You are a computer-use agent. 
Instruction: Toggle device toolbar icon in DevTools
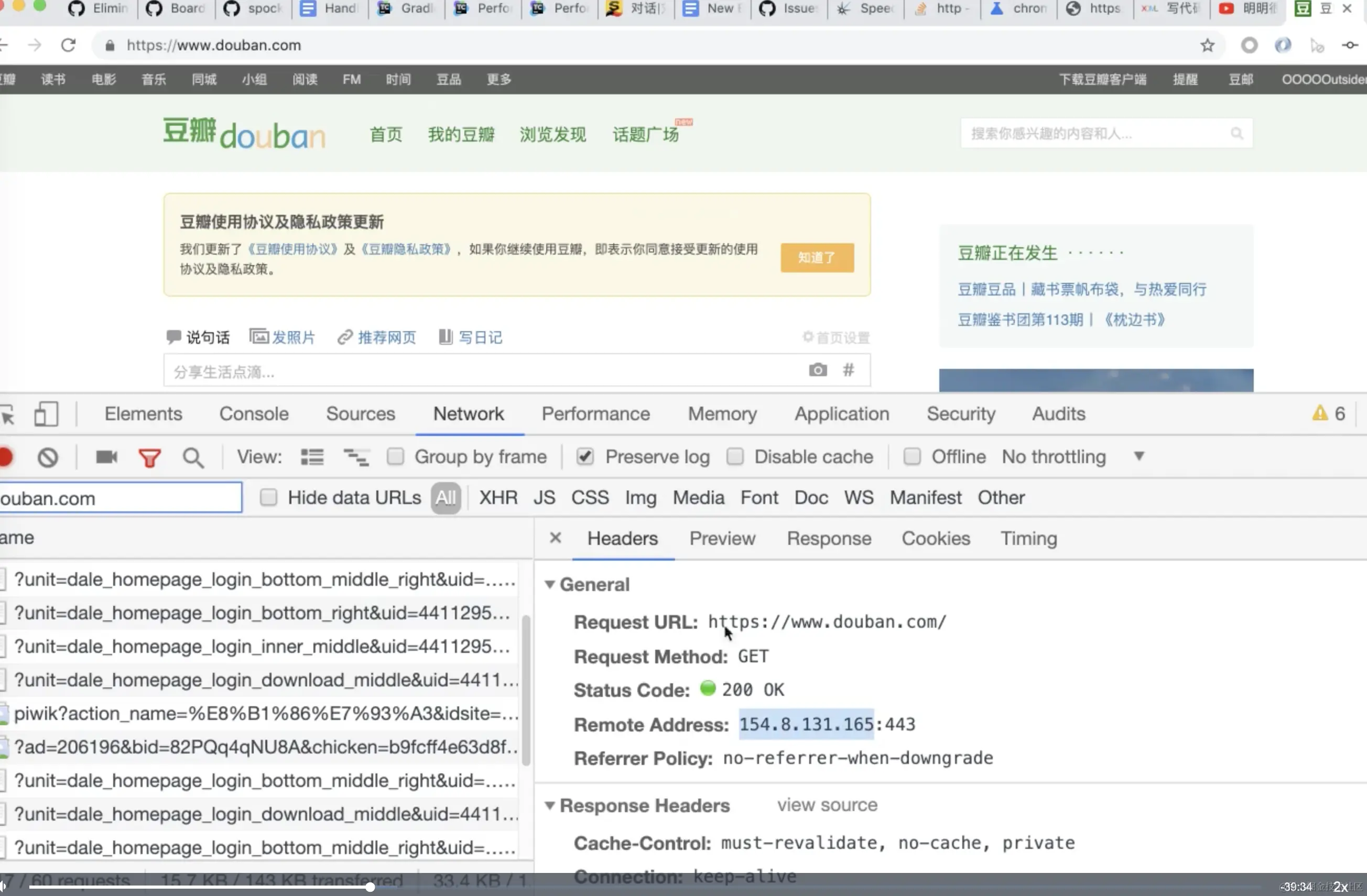[x=46, y=414]
